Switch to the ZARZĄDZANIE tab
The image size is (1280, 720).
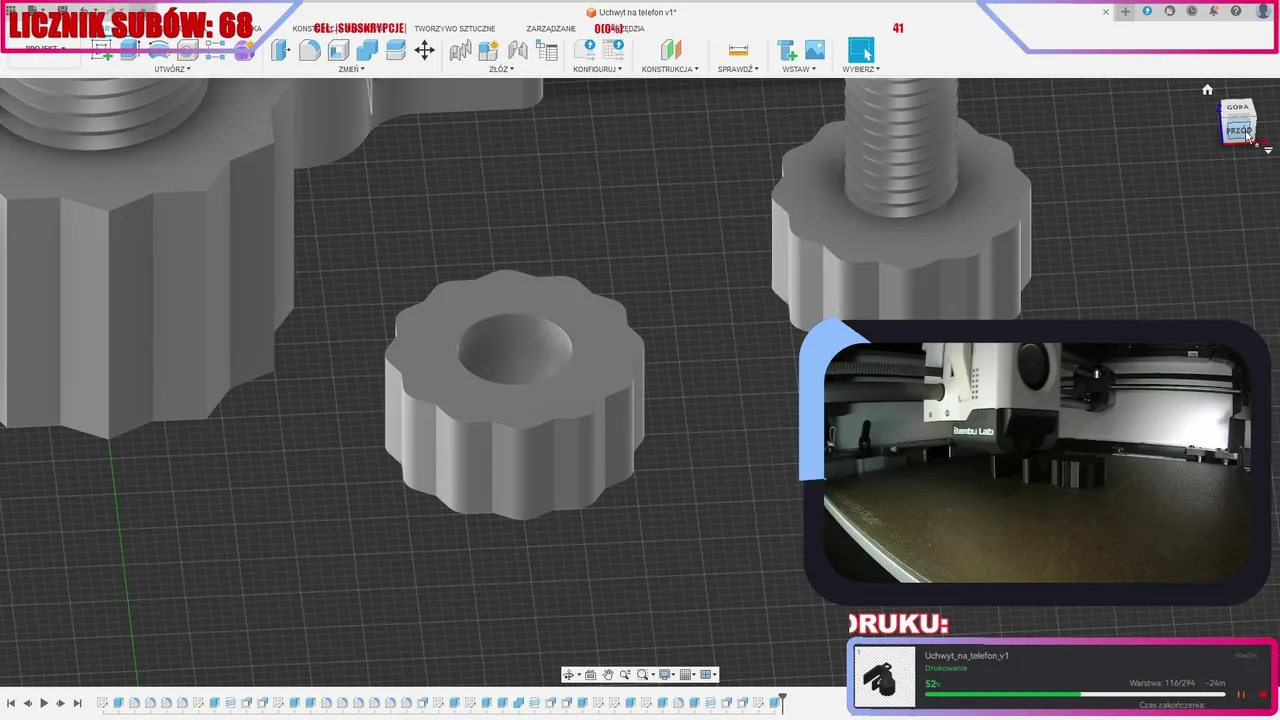tap(551, 29)
